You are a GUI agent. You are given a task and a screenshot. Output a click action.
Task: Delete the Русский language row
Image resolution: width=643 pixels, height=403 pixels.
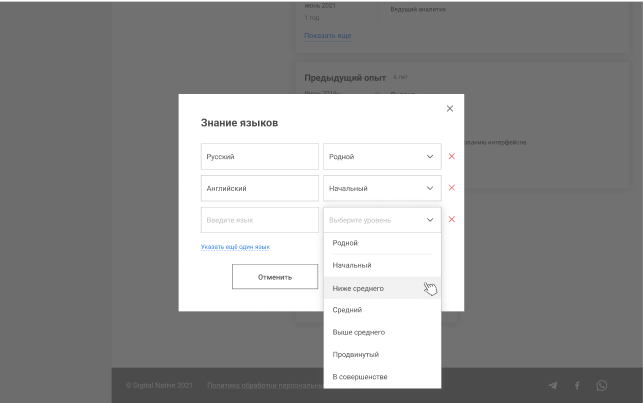(451, 156)
